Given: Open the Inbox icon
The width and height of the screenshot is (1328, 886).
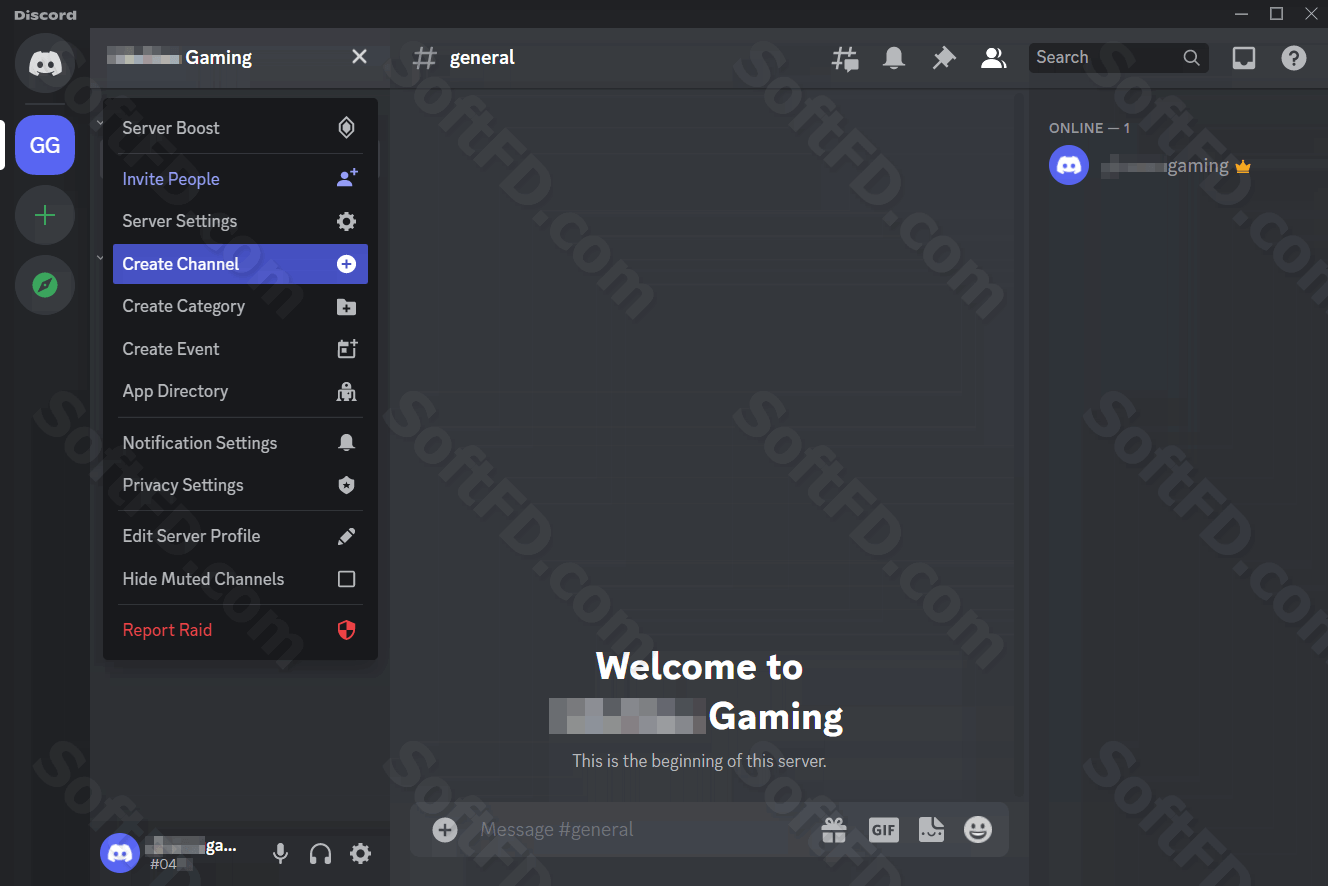Looking at the screenshot, I should tap(1243, 58).
